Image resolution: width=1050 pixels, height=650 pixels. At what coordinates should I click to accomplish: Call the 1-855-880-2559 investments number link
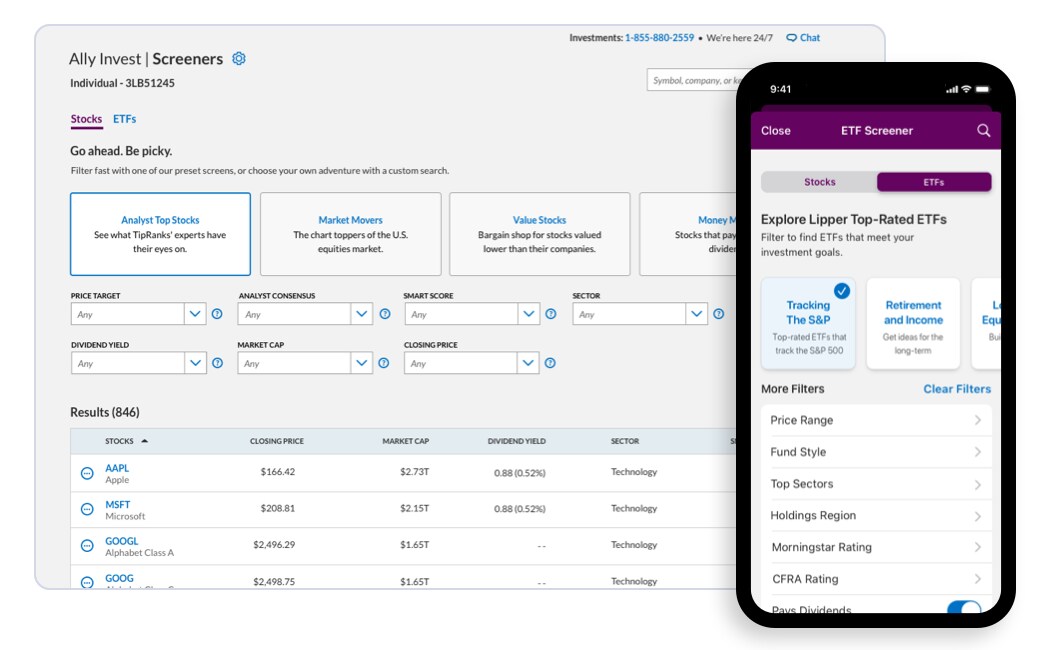coord(660,38)
